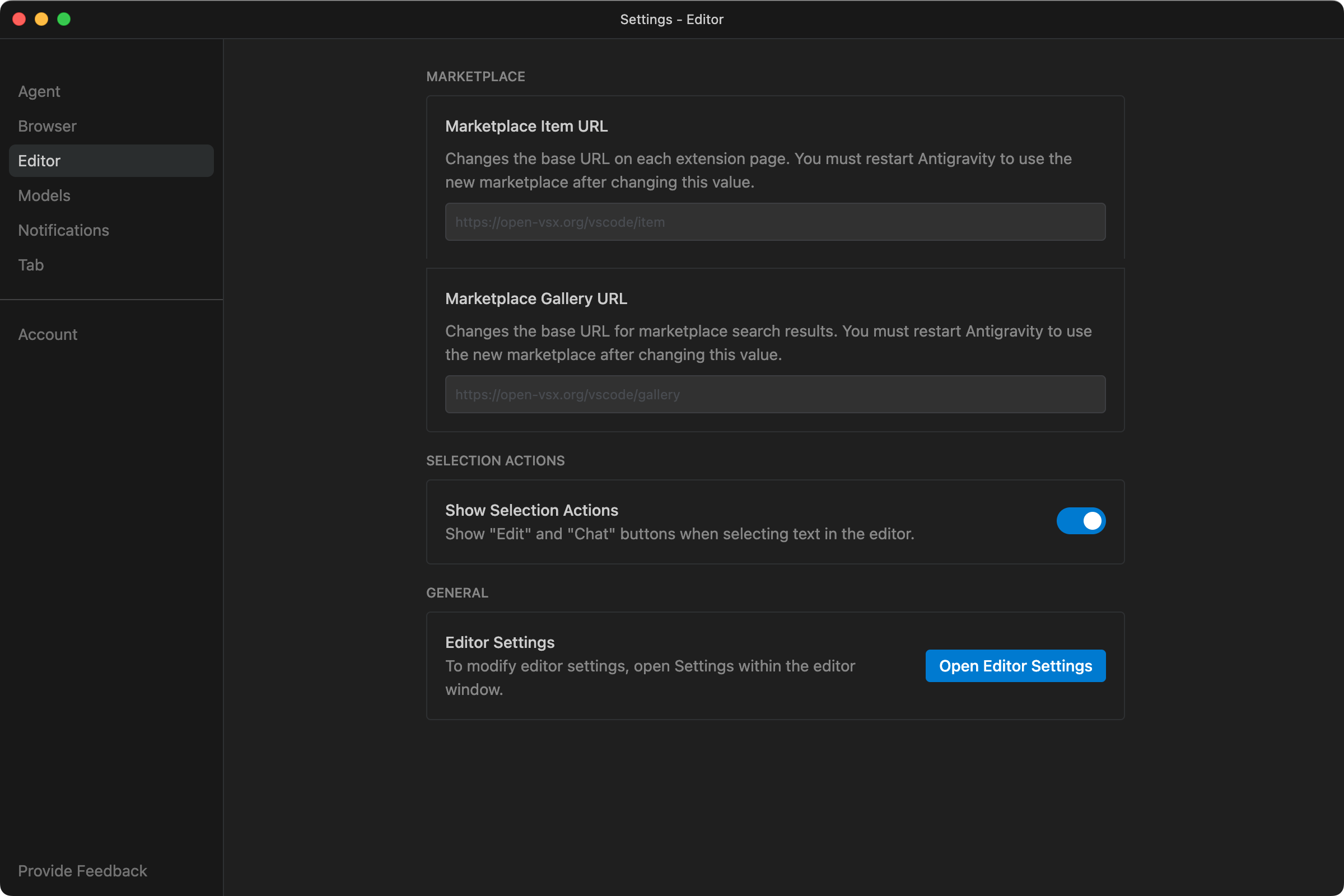The width and height of the screenshot is (1344, 896).
Task: Maximize the window using green button
Action: click(64, 19)
